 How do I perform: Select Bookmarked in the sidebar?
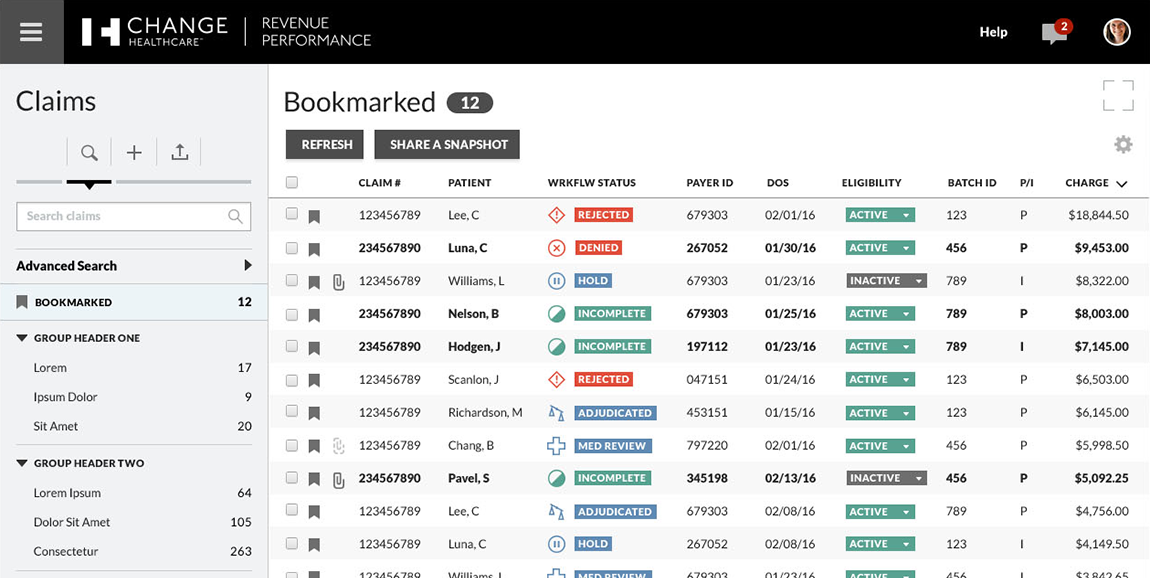coord(73,302)
